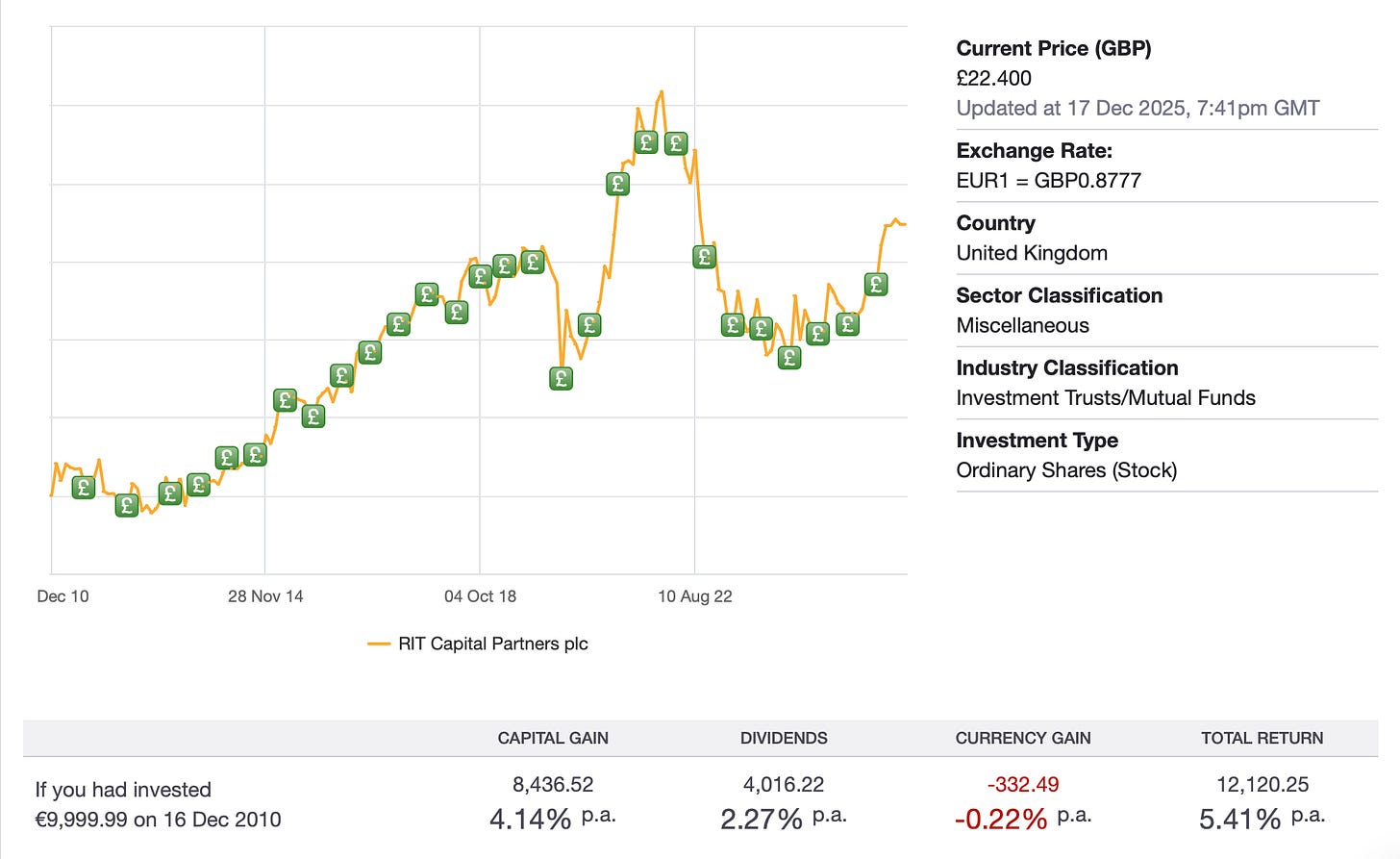
Task: Click the 'Dec 10' axis date label
Action: click(62, 596)
